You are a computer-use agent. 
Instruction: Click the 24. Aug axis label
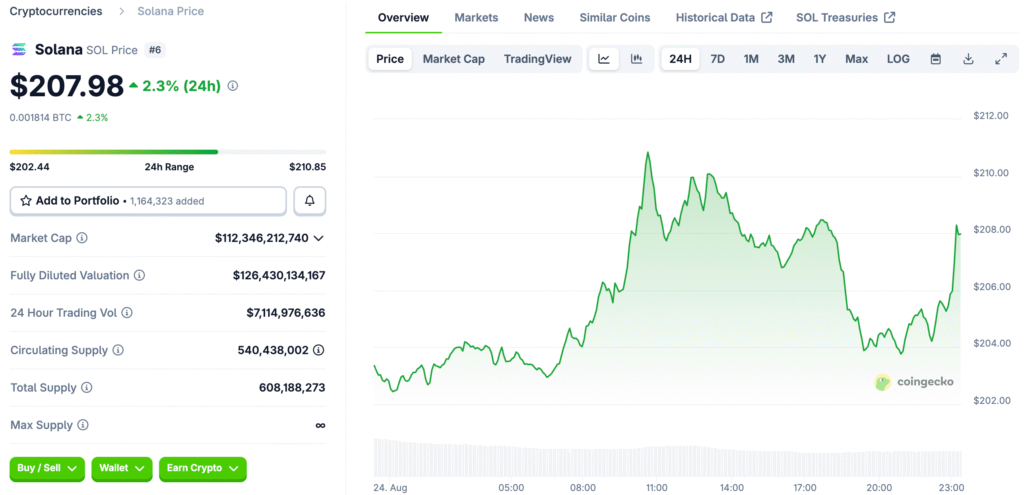click(389, 487)
